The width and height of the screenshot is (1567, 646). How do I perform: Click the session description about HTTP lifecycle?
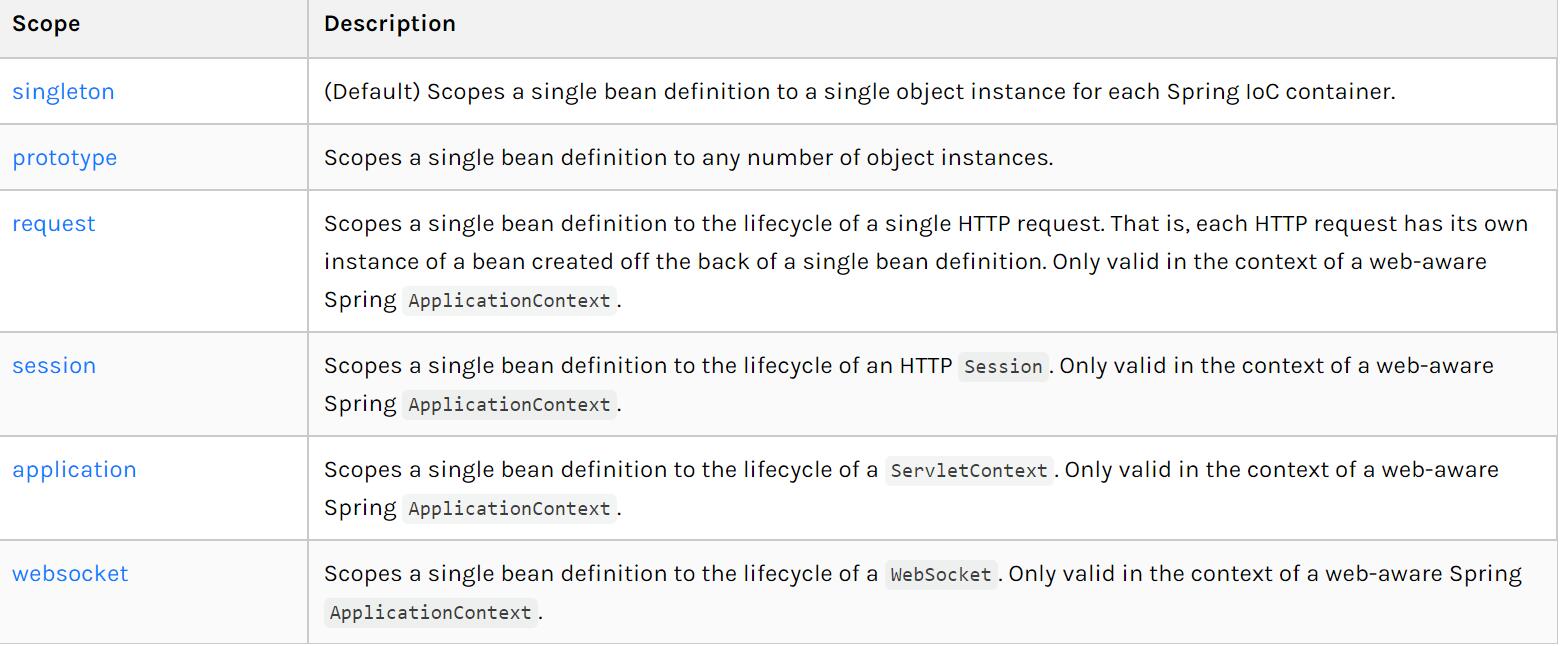point(909,385)
